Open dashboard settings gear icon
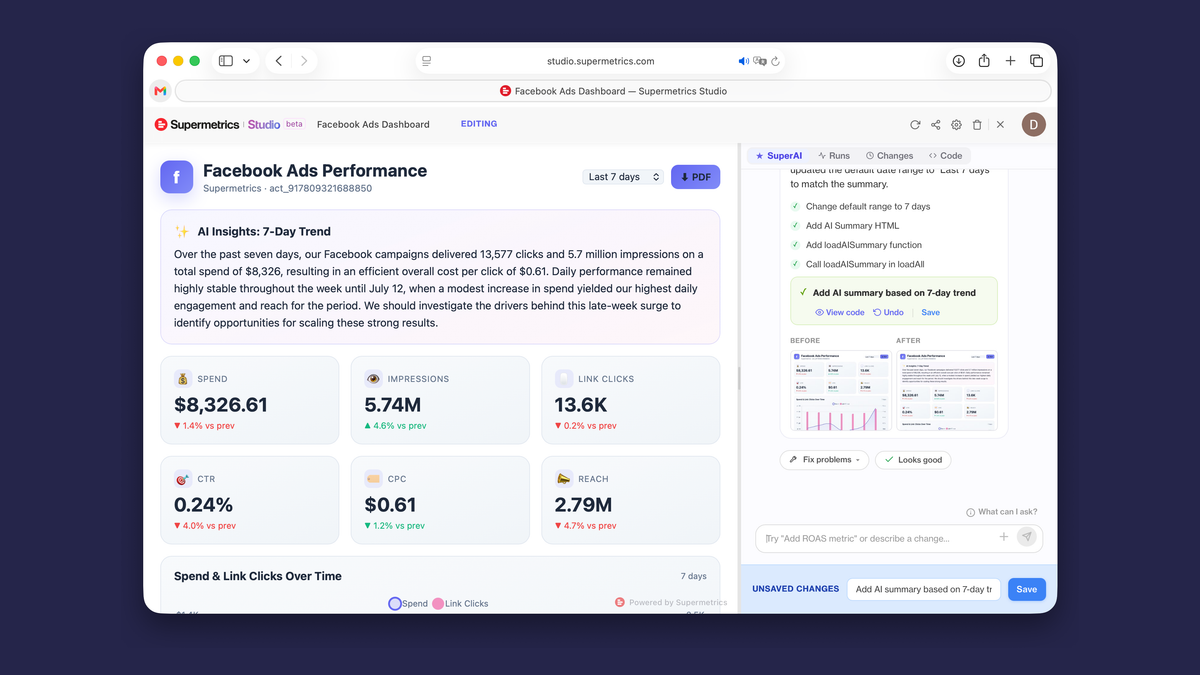 point(956,125)
